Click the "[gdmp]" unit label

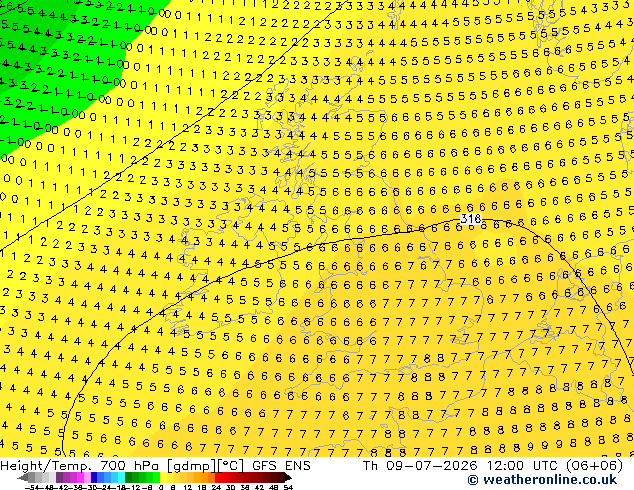pyautogui.click(x=192, y=466)
